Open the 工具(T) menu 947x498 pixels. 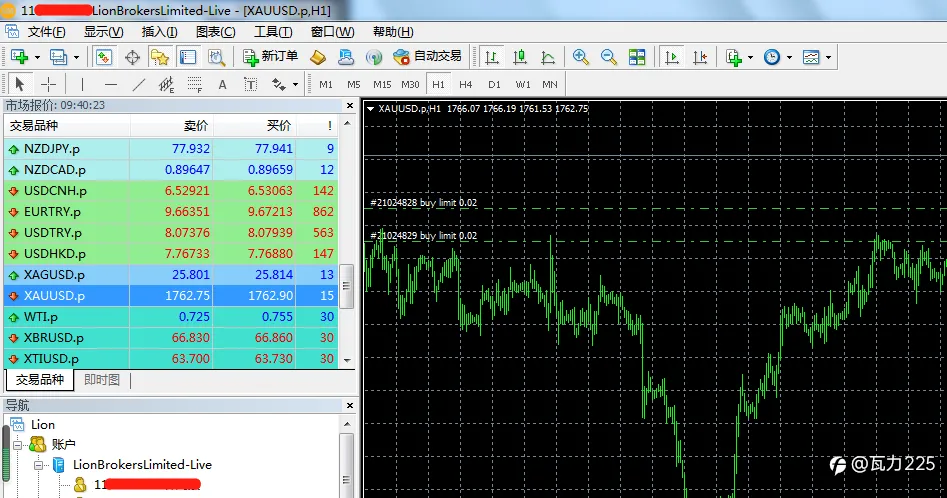coord(273,32)
